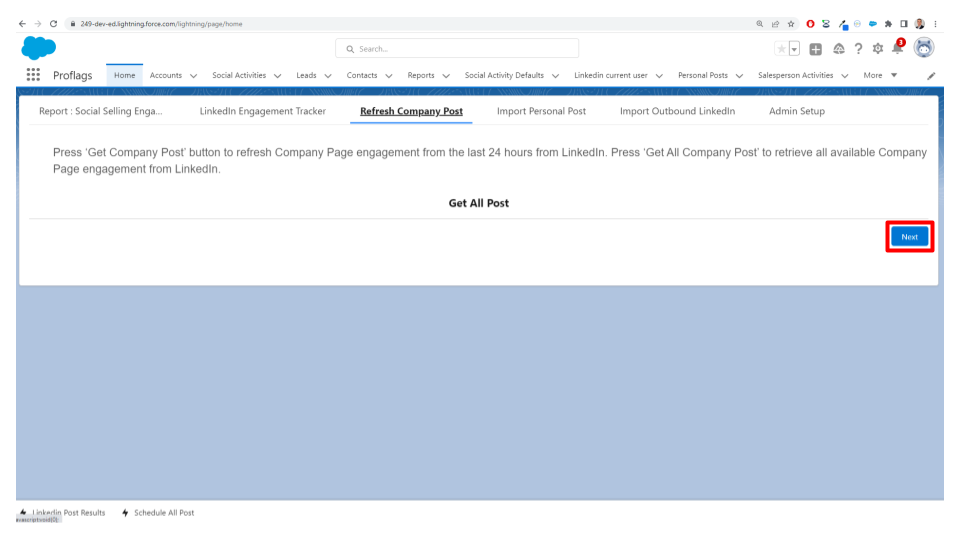960x540 pixels.
Task: Open the browser extensions puzzle icon
Action: click(888, 24)
